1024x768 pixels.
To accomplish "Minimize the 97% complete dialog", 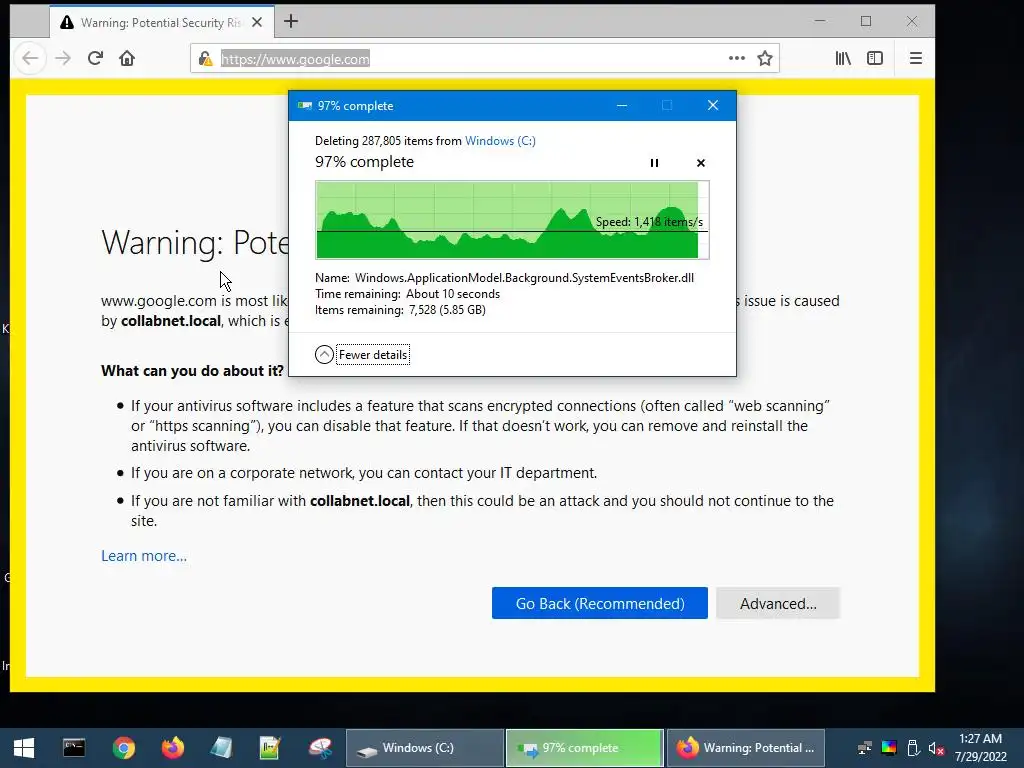I will [x=622, y=105].
